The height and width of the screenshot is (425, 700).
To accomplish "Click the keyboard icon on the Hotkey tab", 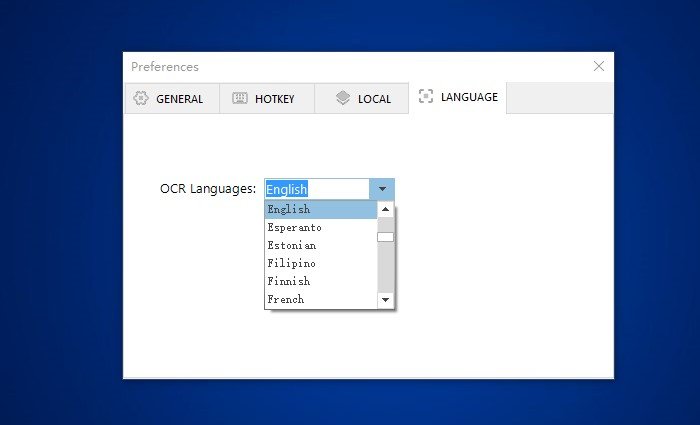I will (x=240, y=98).
